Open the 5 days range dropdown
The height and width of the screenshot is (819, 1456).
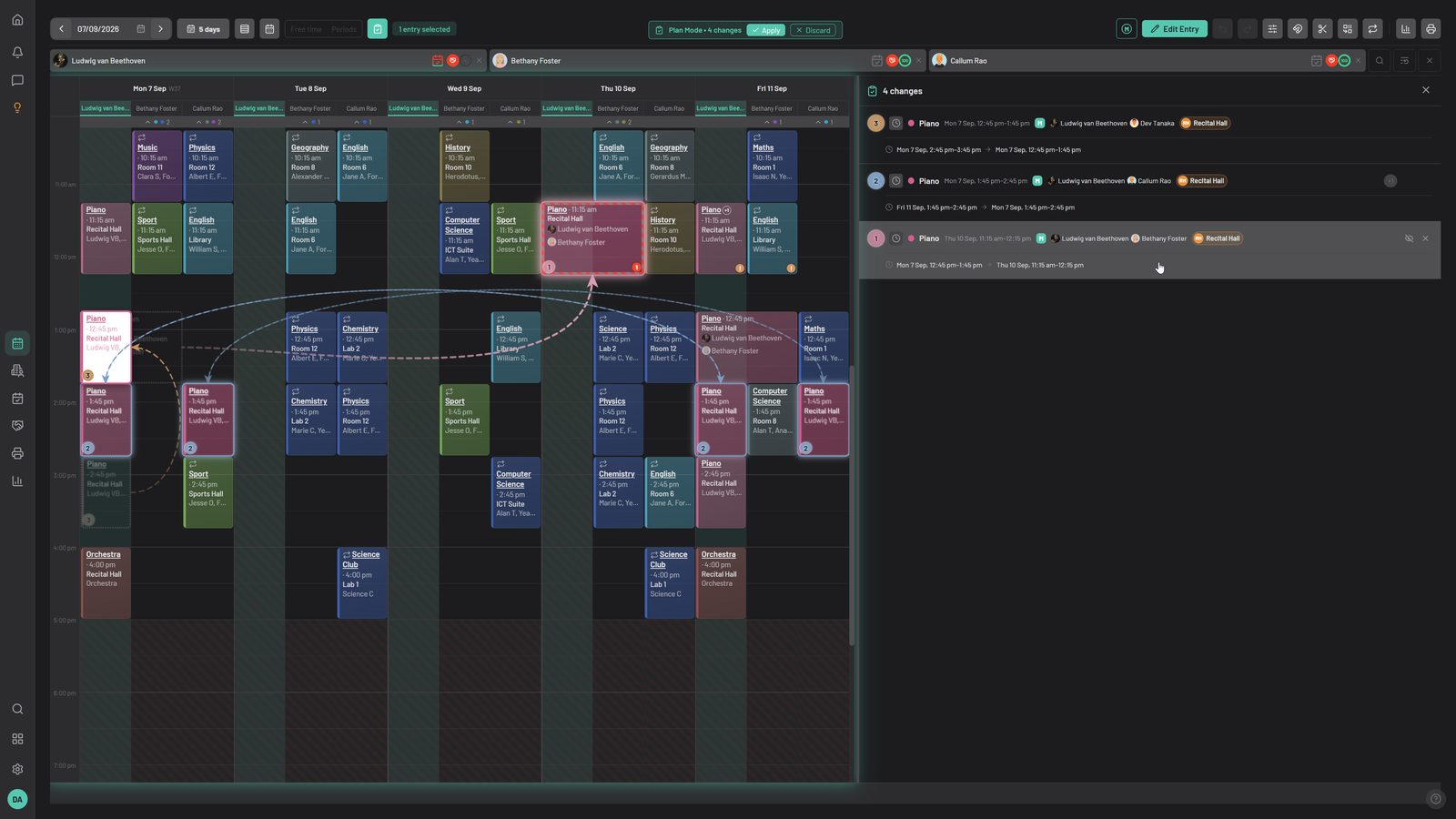[203, 29]
